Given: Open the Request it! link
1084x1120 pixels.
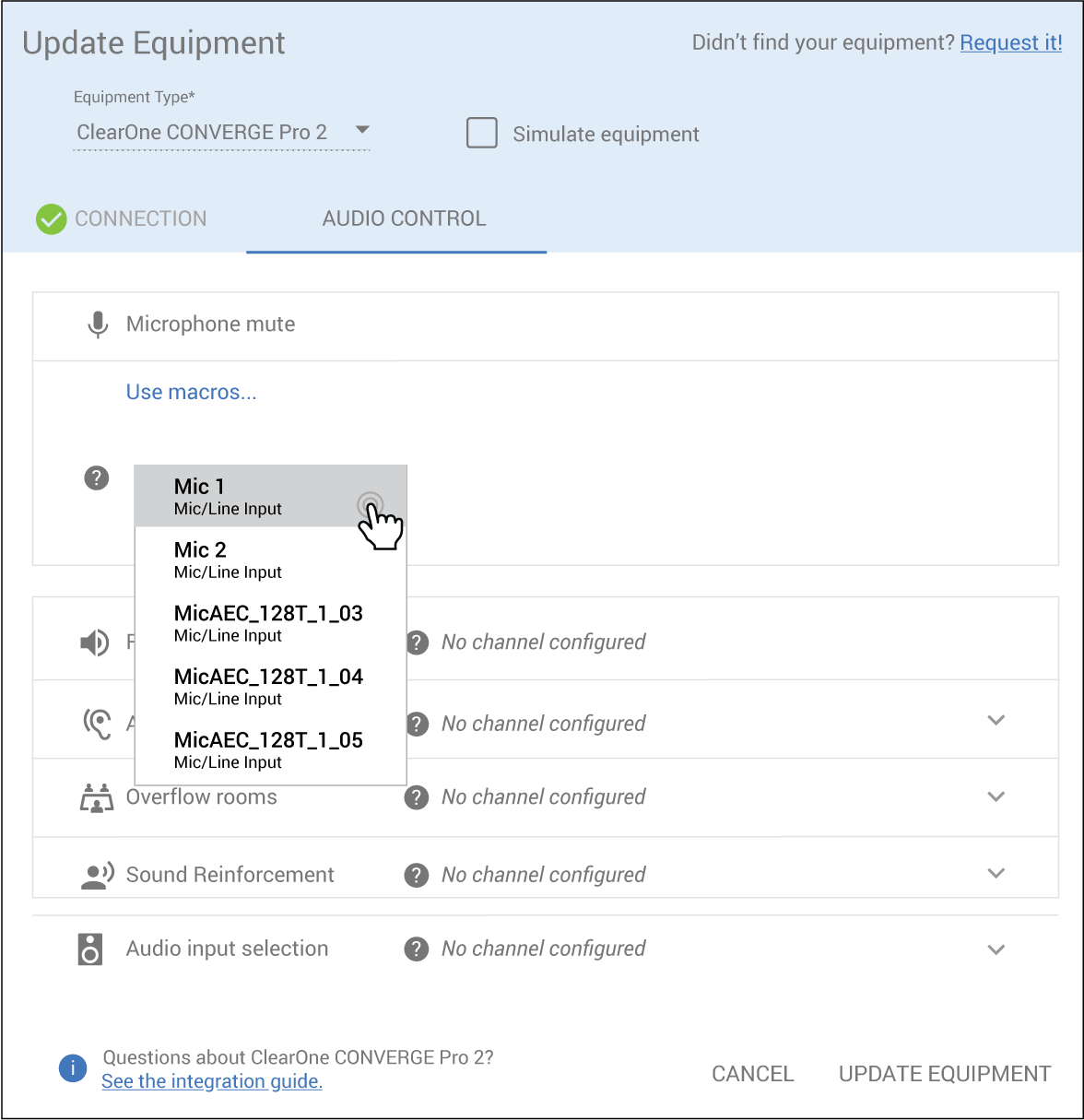Looking at the screenshot, I should (x=1010, y=43).
